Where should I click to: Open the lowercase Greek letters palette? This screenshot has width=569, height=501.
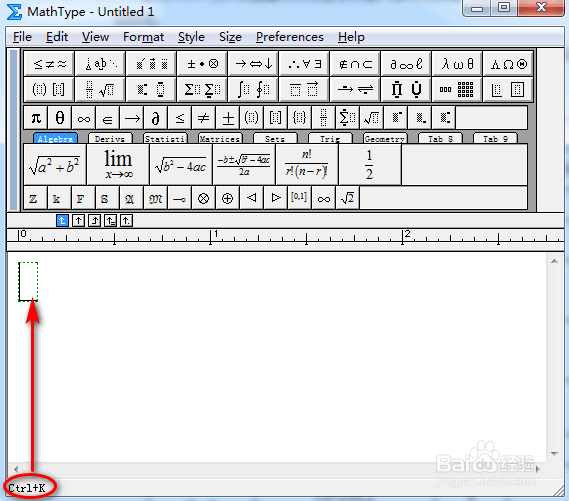pos(458,64)
